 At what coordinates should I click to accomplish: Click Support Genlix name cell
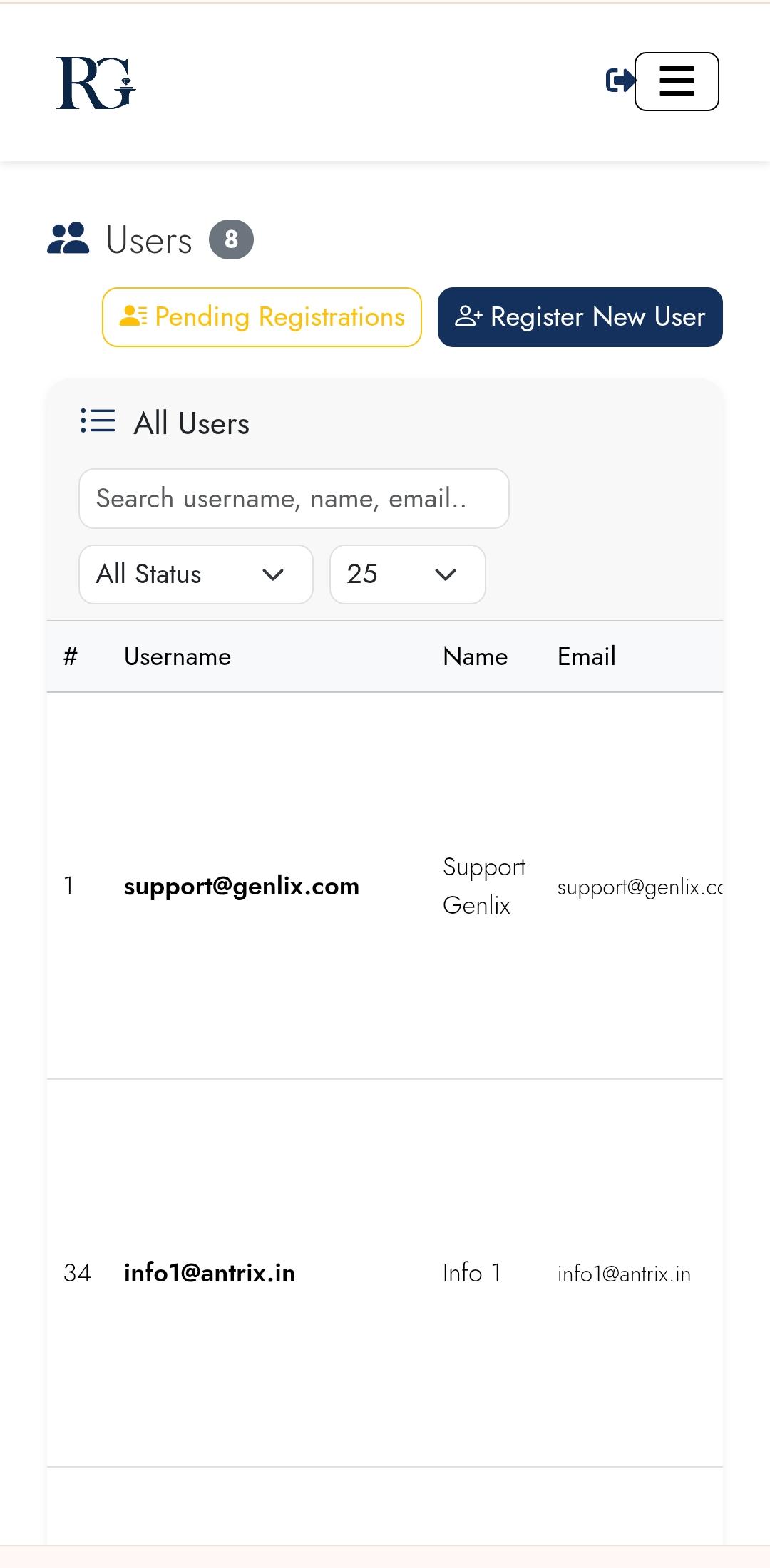click(483, 886)
